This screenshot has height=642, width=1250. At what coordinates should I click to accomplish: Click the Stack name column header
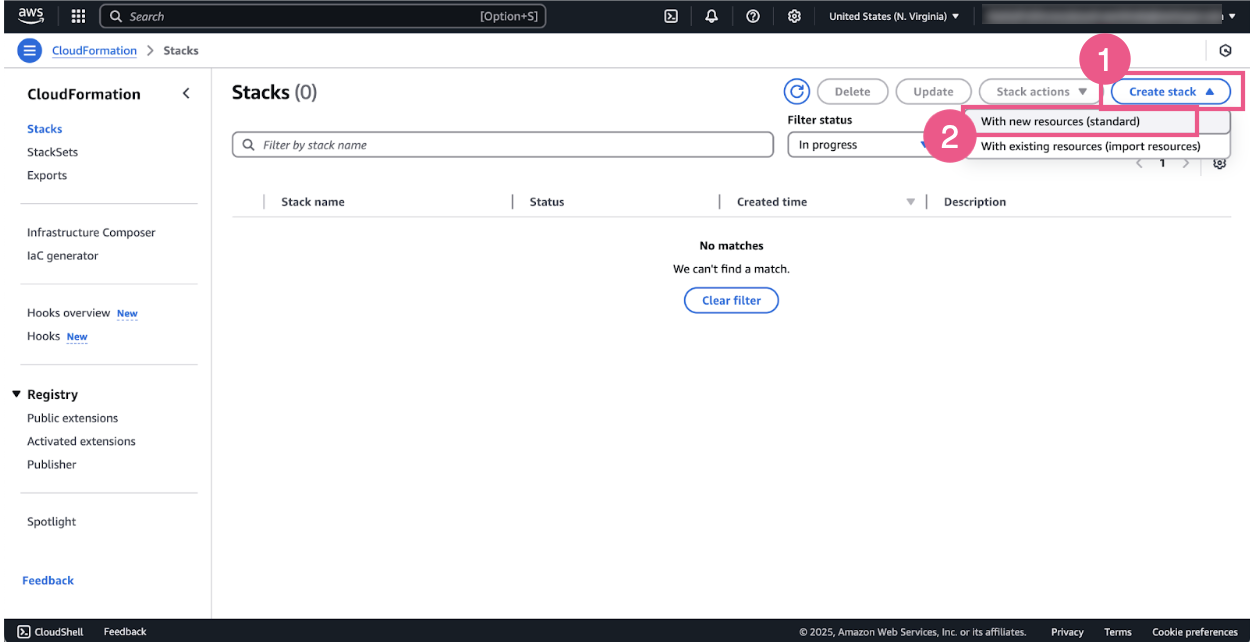[x=313, y=202]
